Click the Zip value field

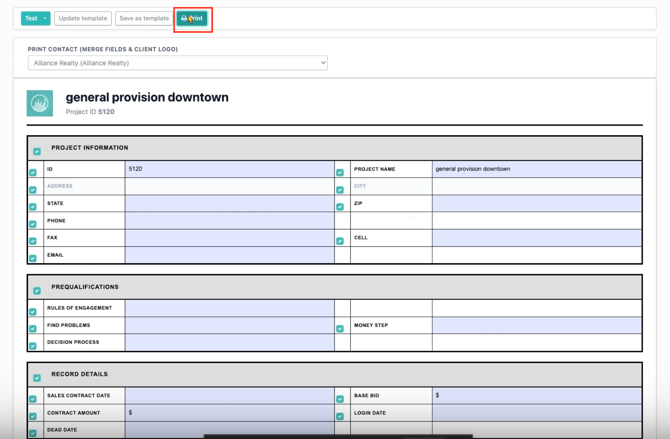click(x=537, y=203)
